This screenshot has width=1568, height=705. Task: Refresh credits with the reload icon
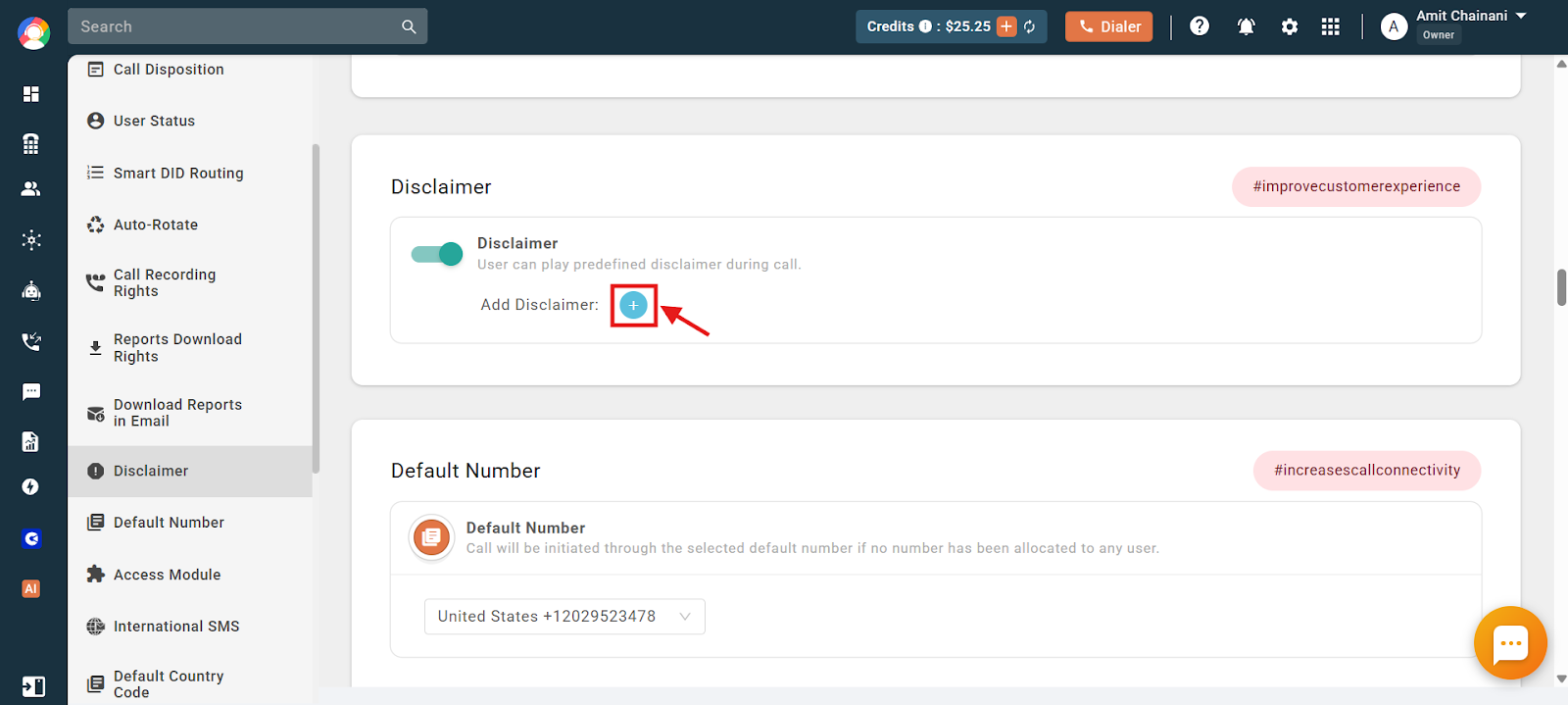coord(1030,26)
